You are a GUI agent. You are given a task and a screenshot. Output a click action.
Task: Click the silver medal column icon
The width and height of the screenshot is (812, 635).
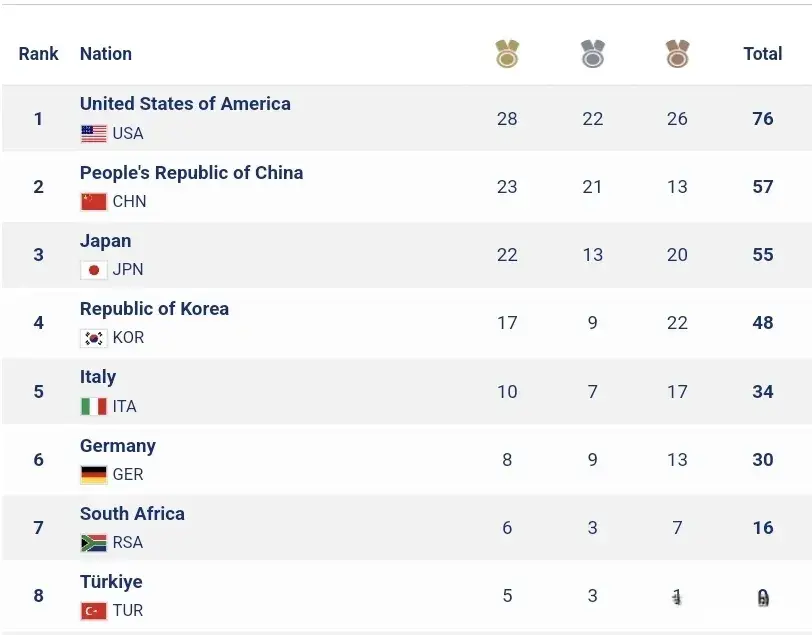coord(593,53)
